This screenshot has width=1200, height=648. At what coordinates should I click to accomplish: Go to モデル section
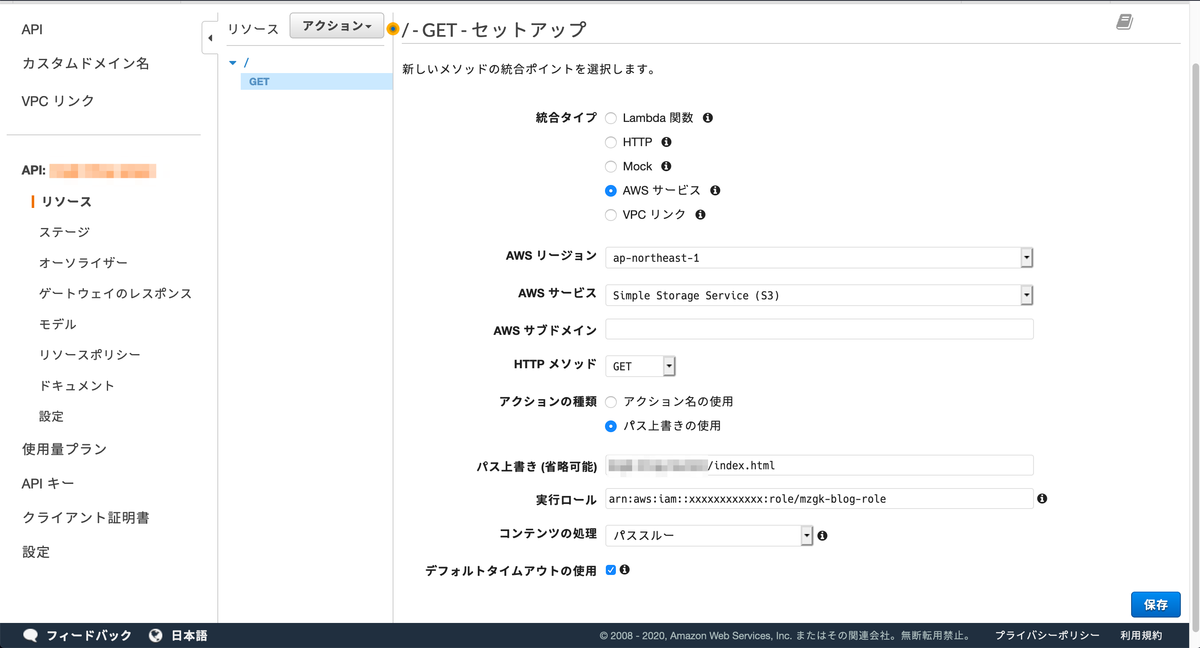(57, 325)
